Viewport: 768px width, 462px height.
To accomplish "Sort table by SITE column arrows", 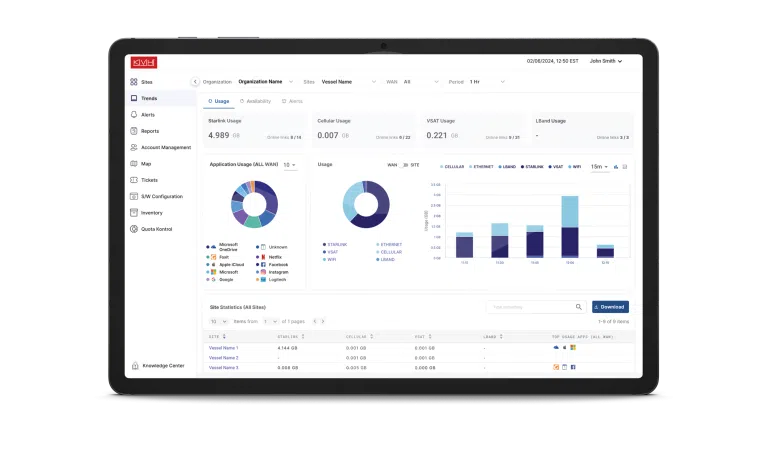I will click(224, 337).
